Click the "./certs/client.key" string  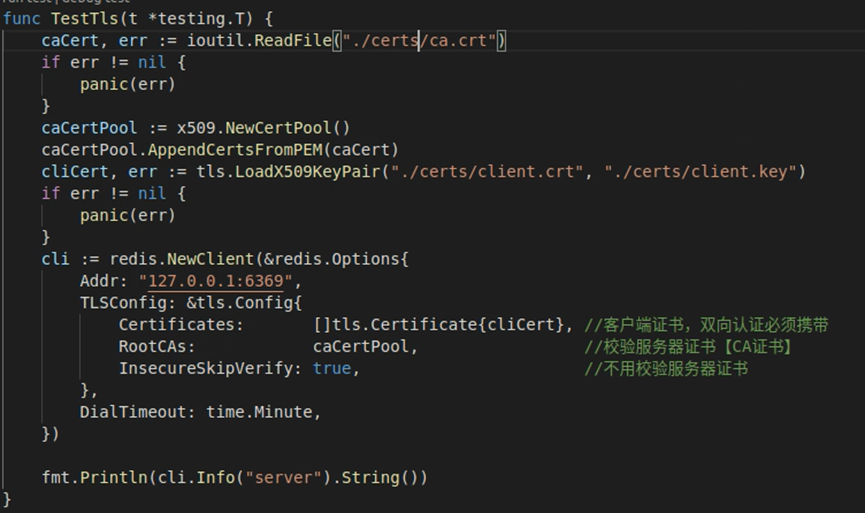(700, 172)
